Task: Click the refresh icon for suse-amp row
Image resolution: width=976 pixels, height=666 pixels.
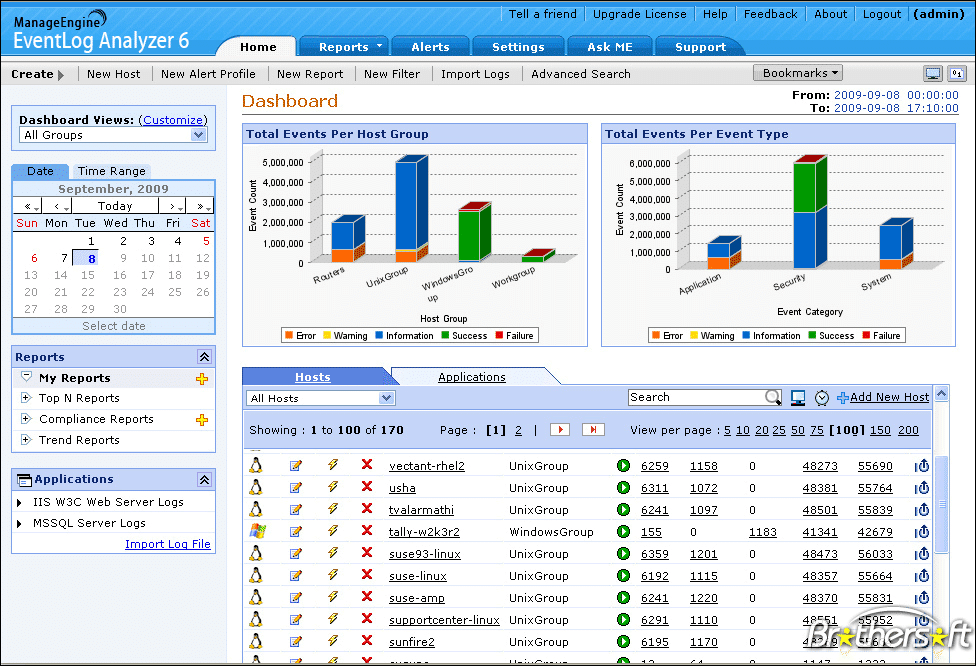Action: pyautogui.click(x=922, y=598)
